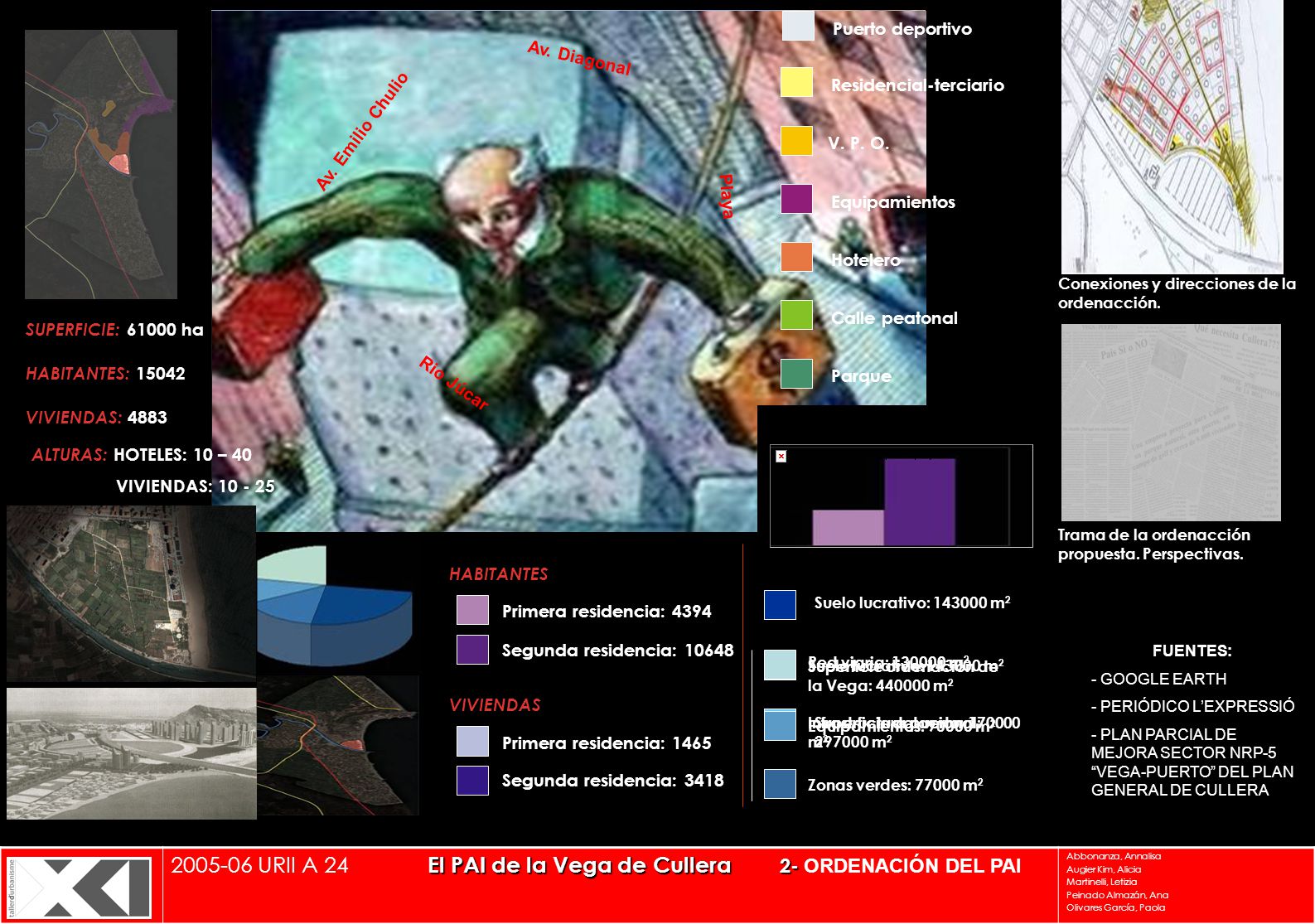This screenshot has width=1315, height=924.
Task: Click the red label Av. Emilio Chulio
Action: click(x=363, y=132)
